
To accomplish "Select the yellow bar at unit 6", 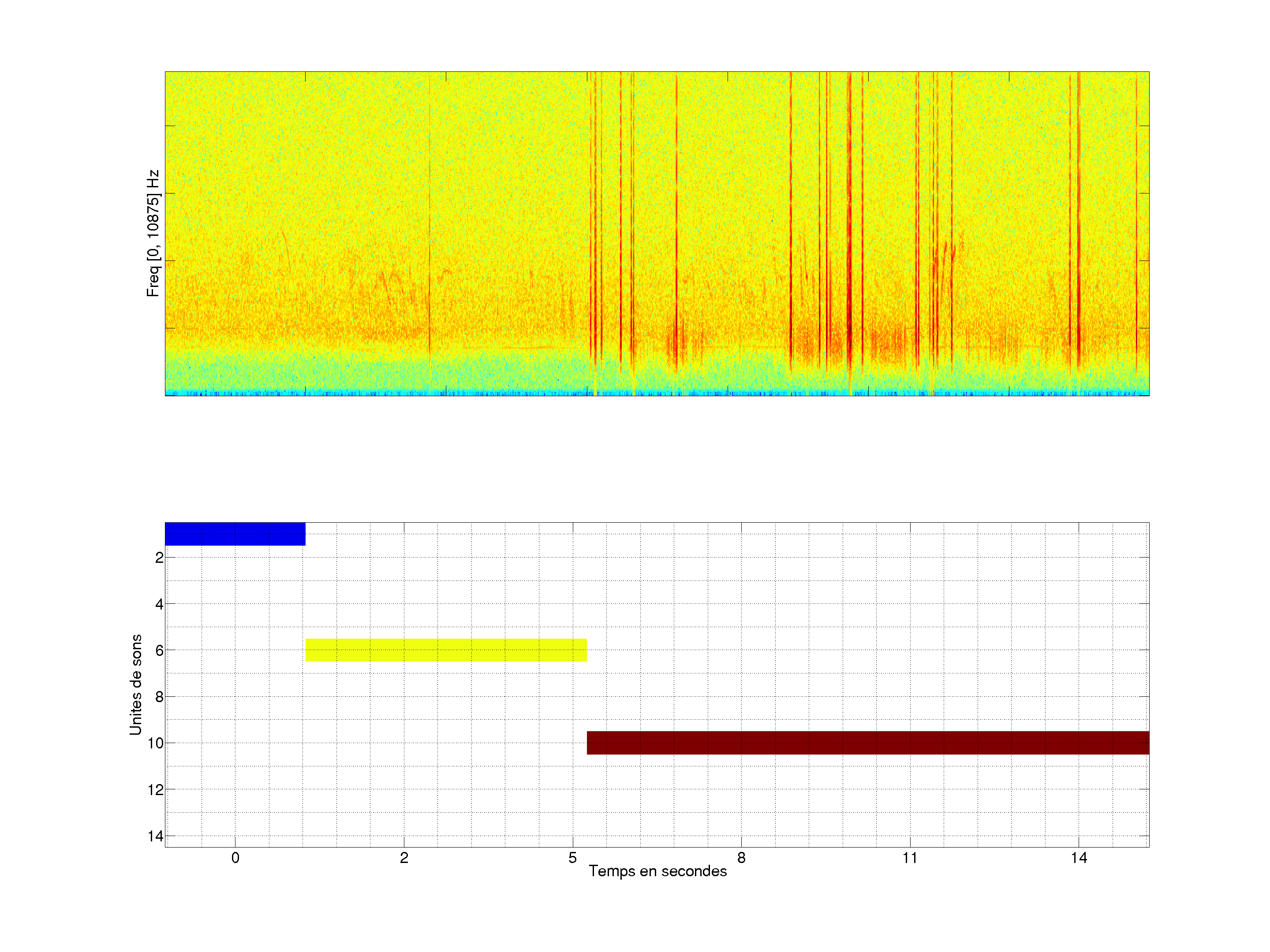I will (x=445, y=650).
